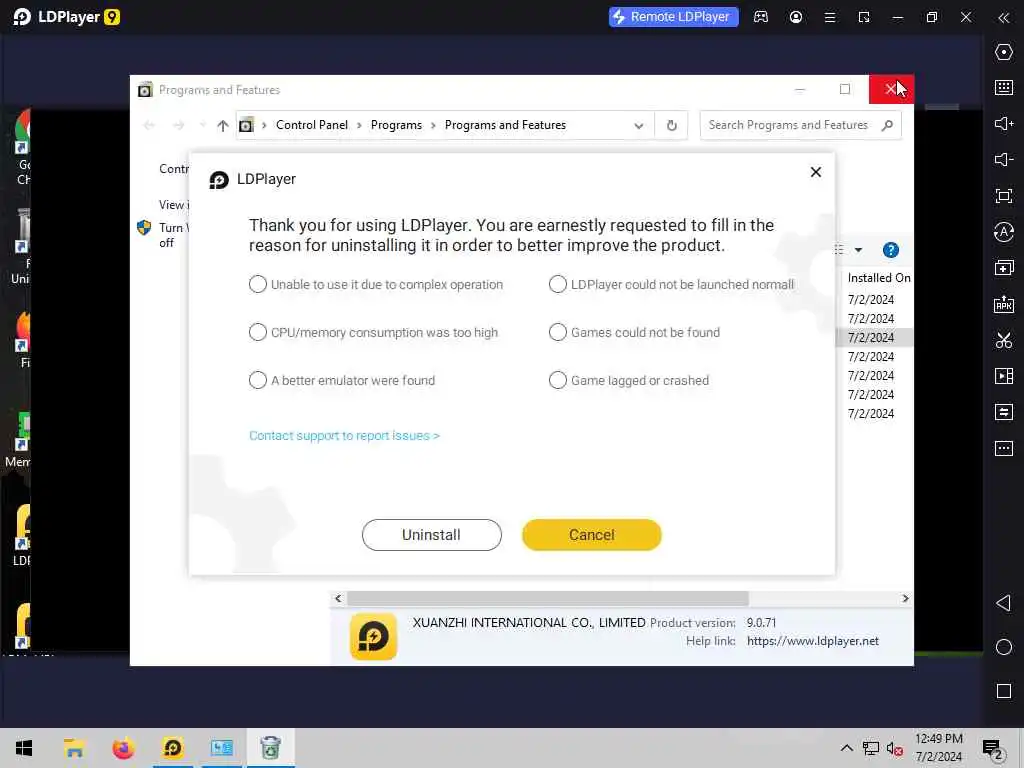
Task: Select CPU/memory consumption was too high
Action: tap(374, 332)
